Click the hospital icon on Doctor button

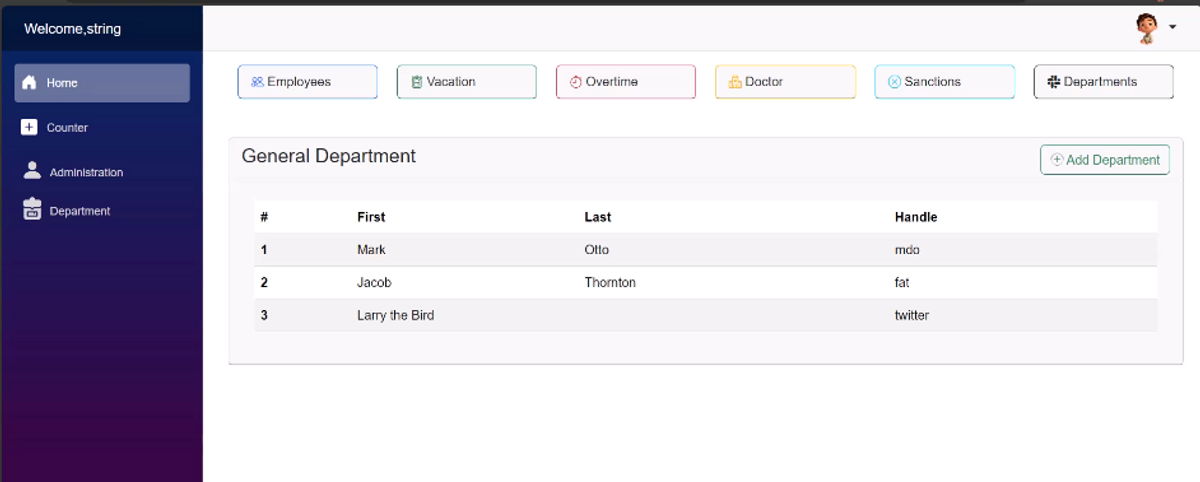click(735, 82)
